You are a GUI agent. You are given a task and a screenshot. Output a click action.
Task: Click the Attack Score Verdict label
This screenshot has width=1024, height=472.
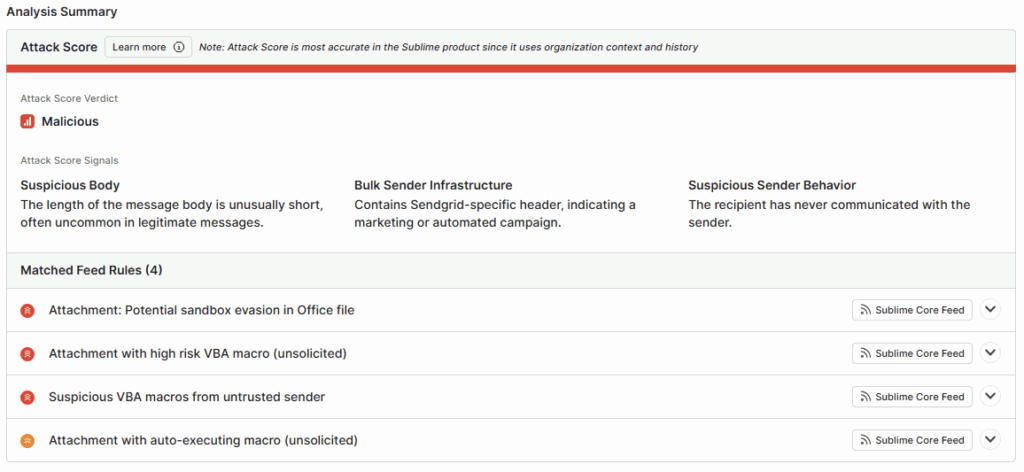tap(69, 99)
